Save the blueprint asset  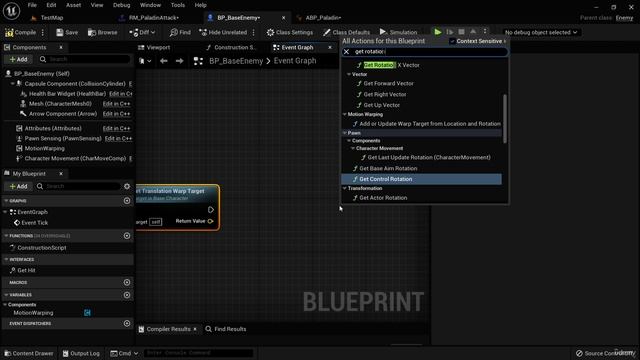[x=67, y=32]
